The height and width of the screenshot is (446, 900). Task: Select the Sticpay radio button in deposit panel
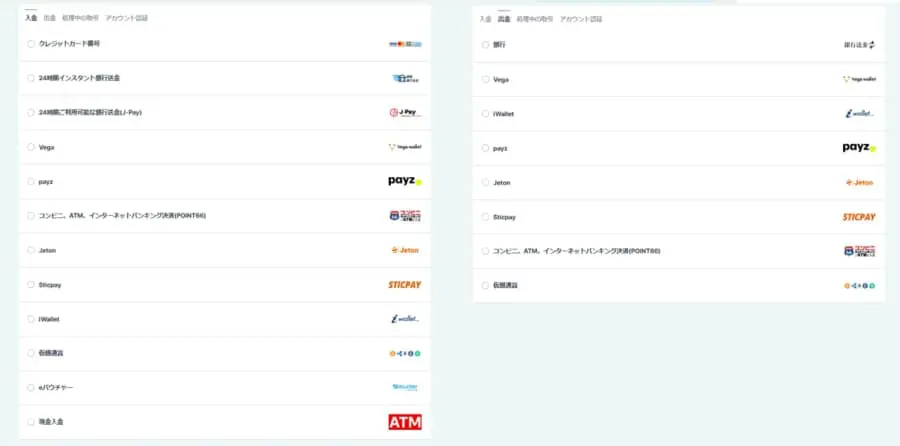[x=31, y=285]
